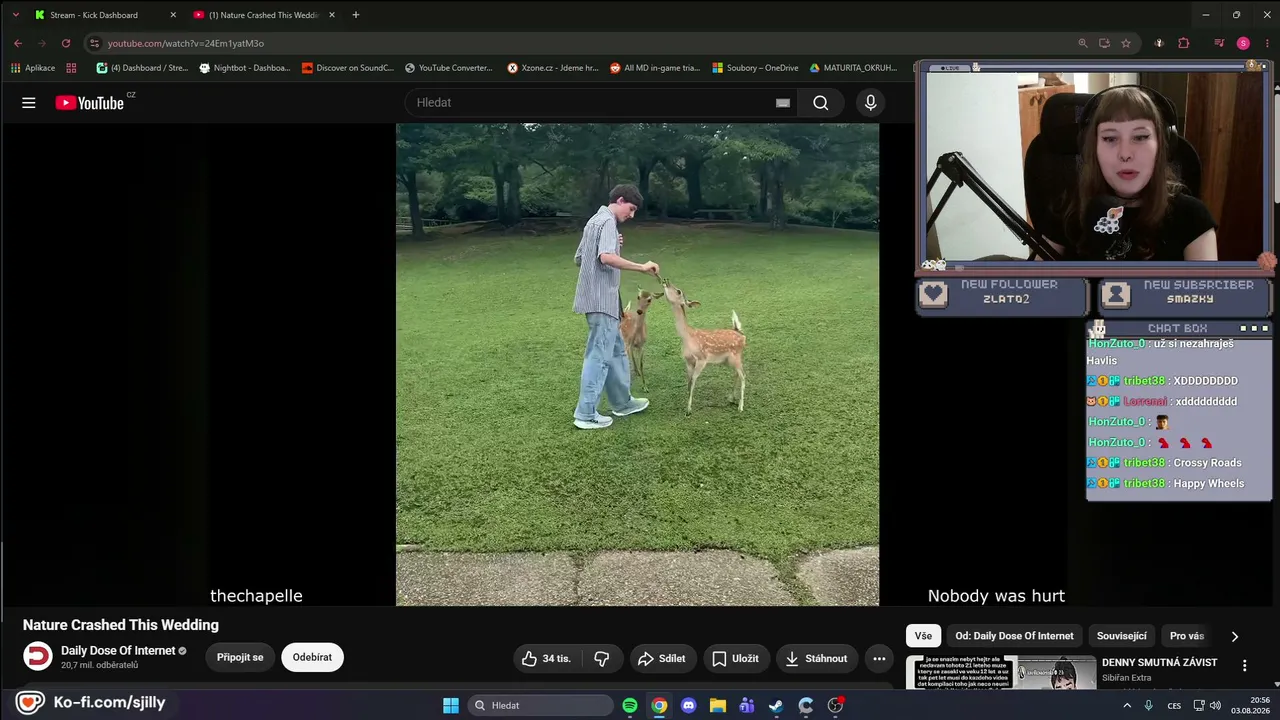Open the Chrome profile avatar
This screenshot has height=720, width=1280.
1243,43
